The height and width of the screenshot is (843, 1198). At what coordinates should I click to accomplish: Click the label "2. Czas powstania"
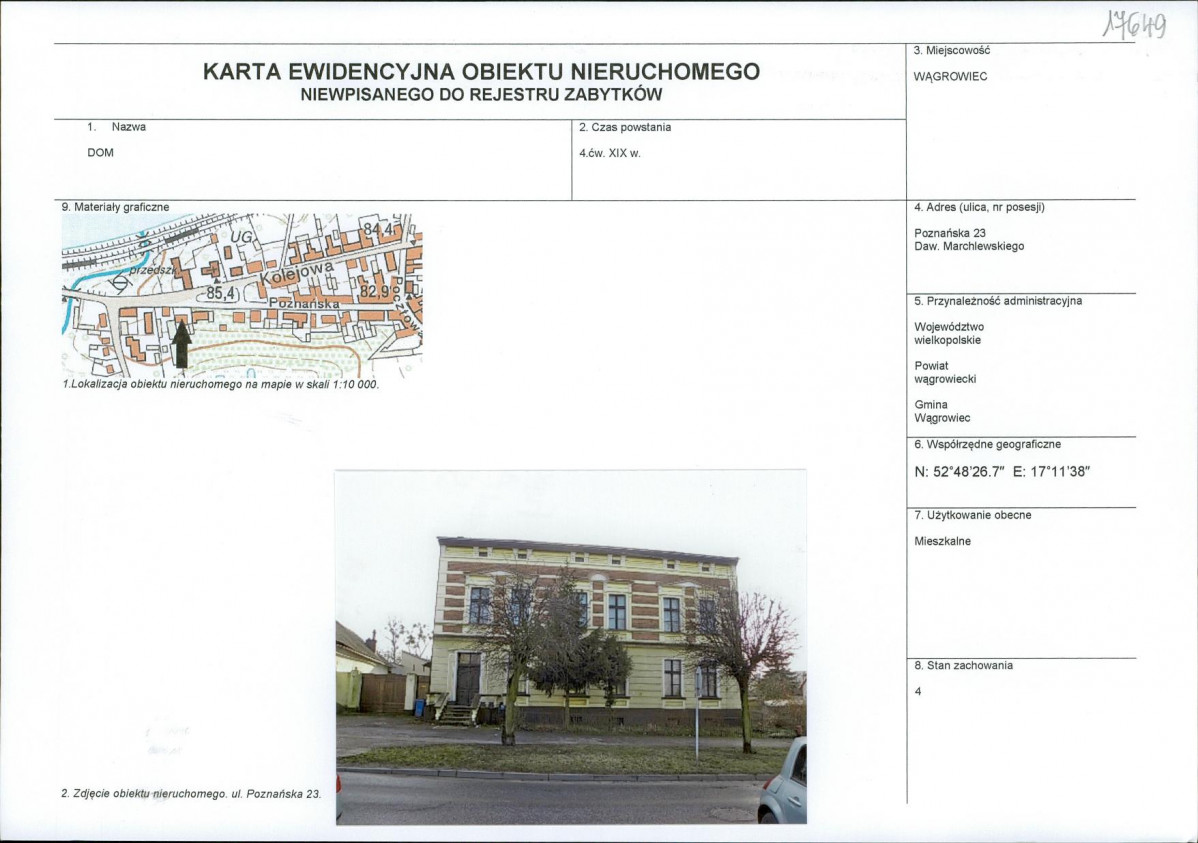(x=625, y=127)
